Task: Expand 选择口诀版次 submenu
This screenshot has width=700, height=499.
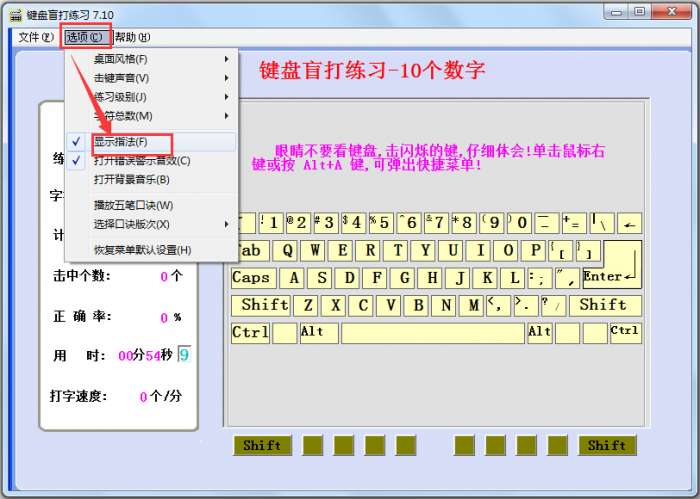Action: click(x=131, y=224)
